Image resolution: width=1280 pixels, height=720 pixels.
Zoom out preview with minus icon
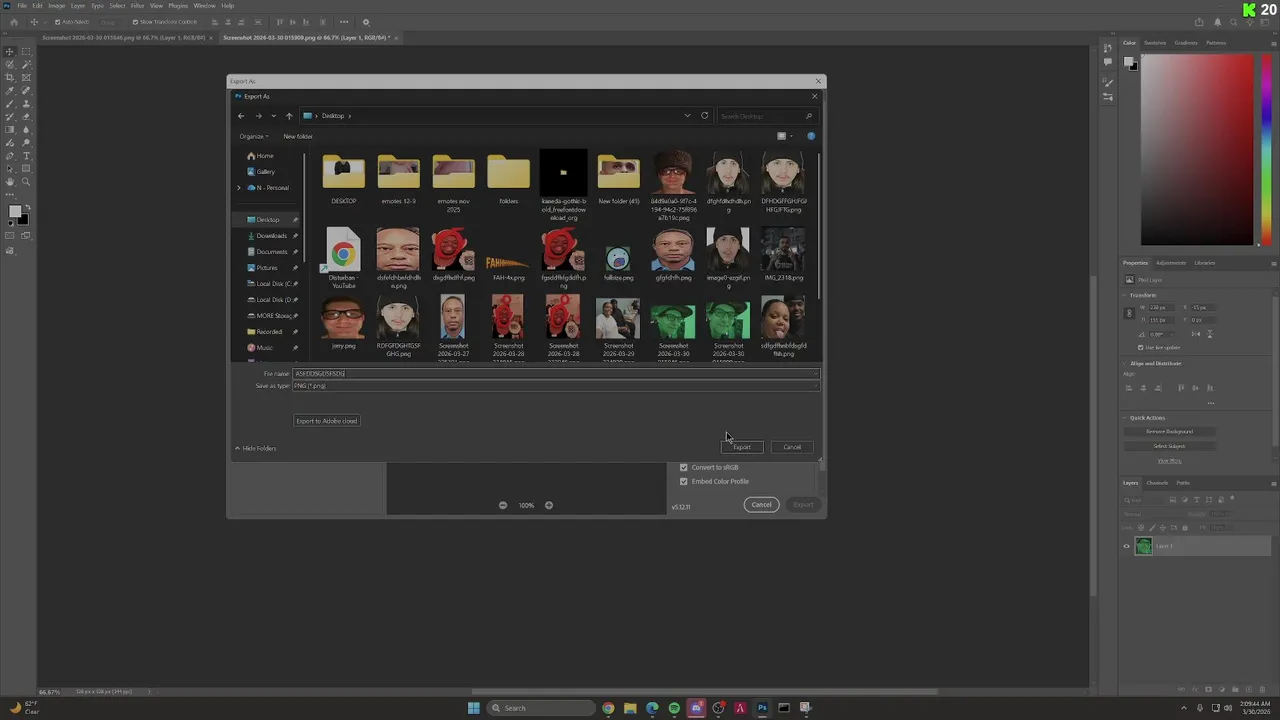pos(503,505)
